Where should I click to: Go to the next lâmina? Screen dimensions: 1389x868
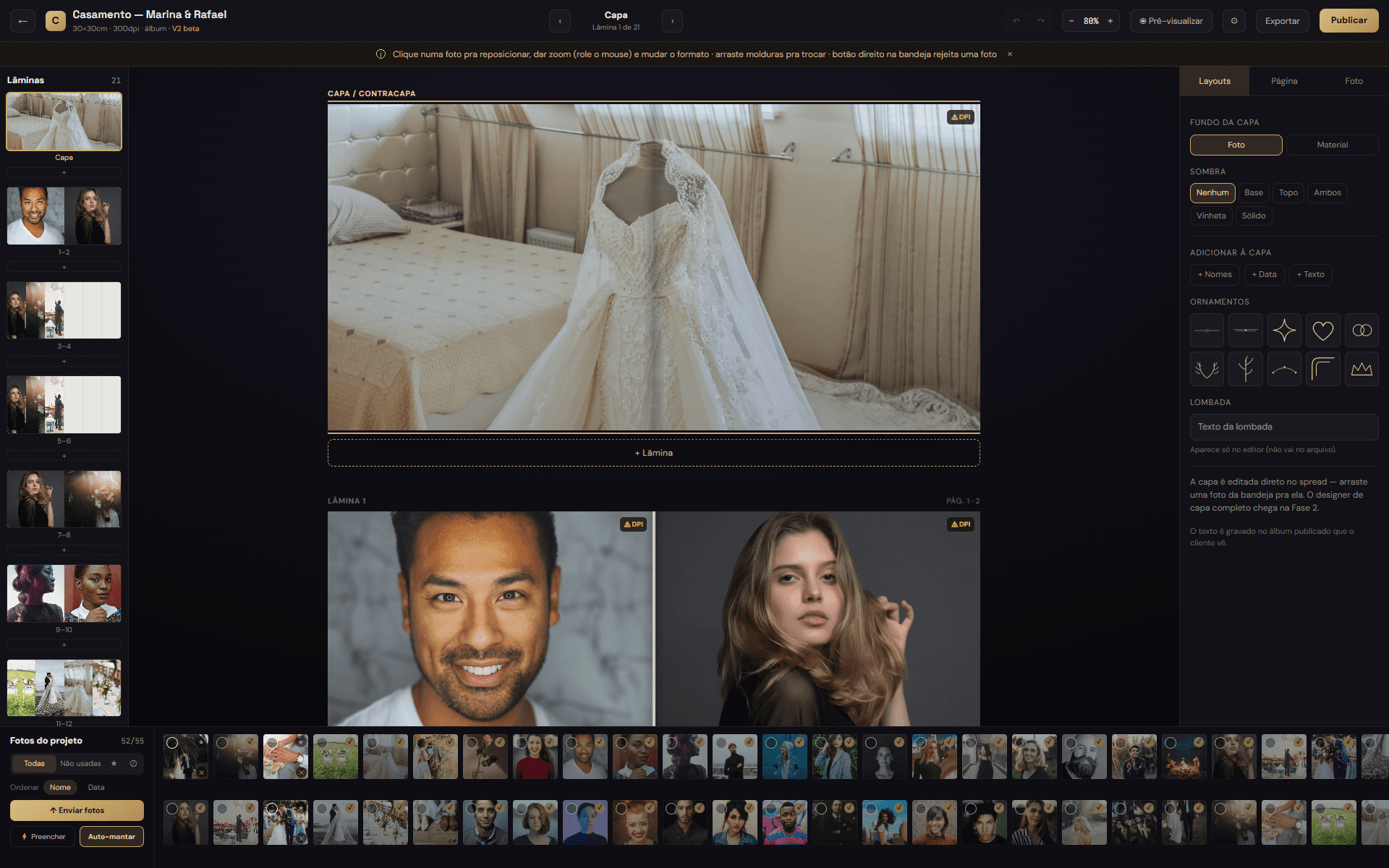click(x=672, y=21)
